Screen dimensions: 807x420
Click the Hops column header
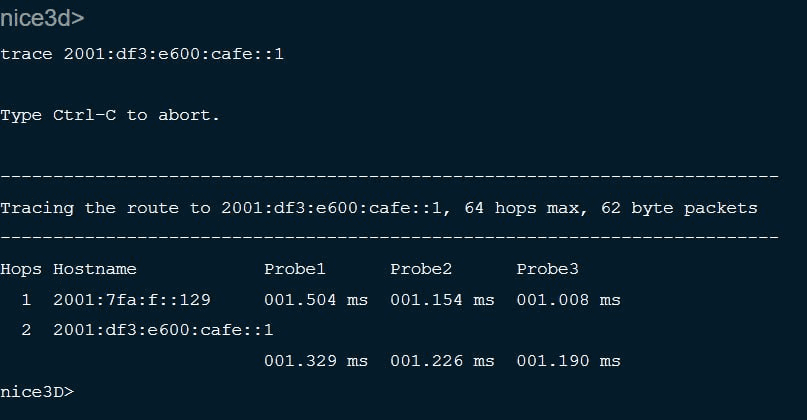pos(21,269)
